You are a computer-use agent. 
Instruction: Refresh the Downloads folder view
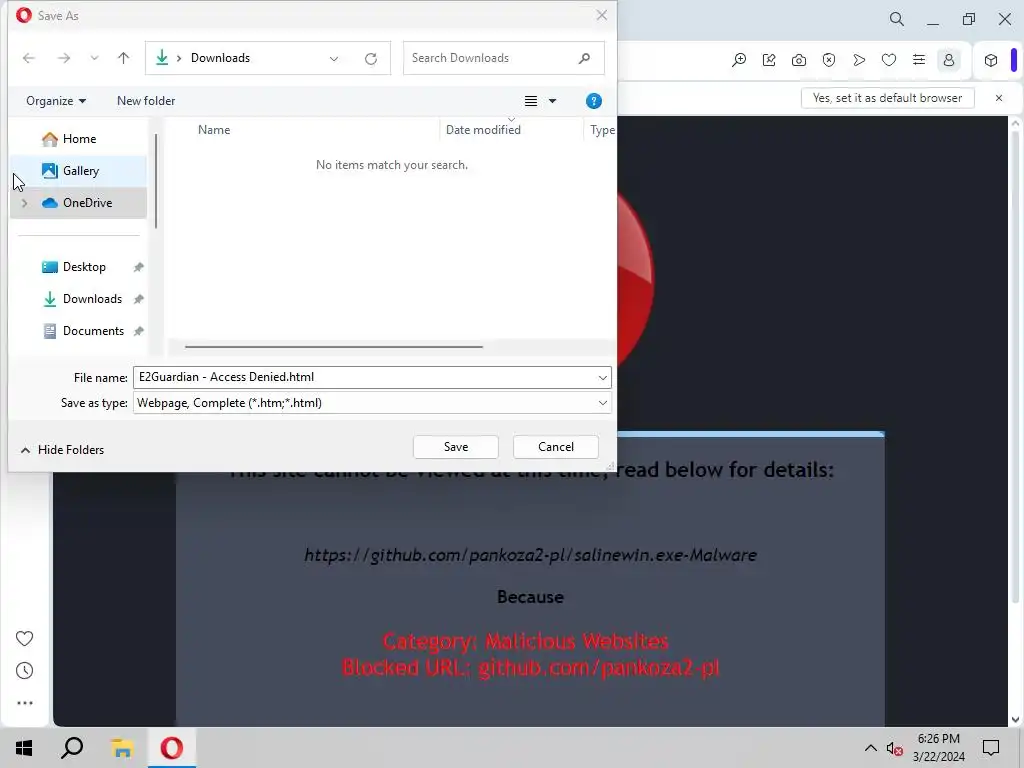371,59
